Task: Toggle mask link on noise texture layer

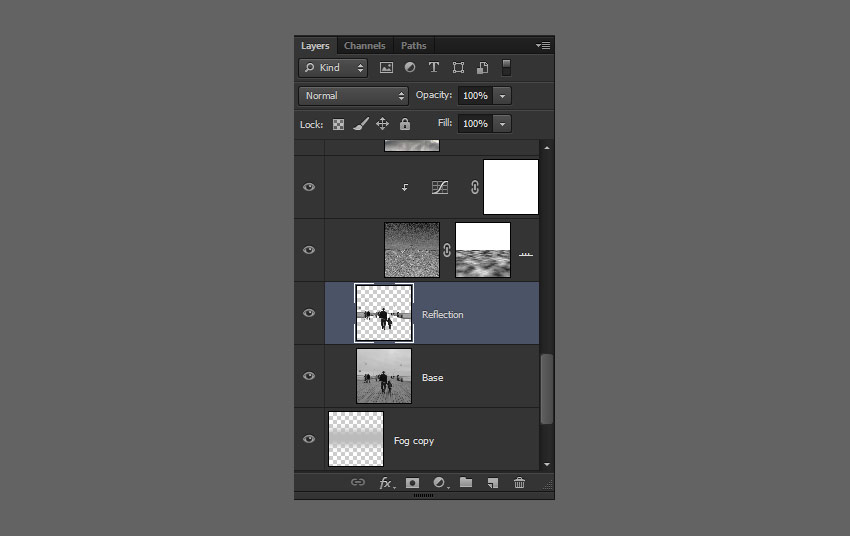Action: point(447,250)
